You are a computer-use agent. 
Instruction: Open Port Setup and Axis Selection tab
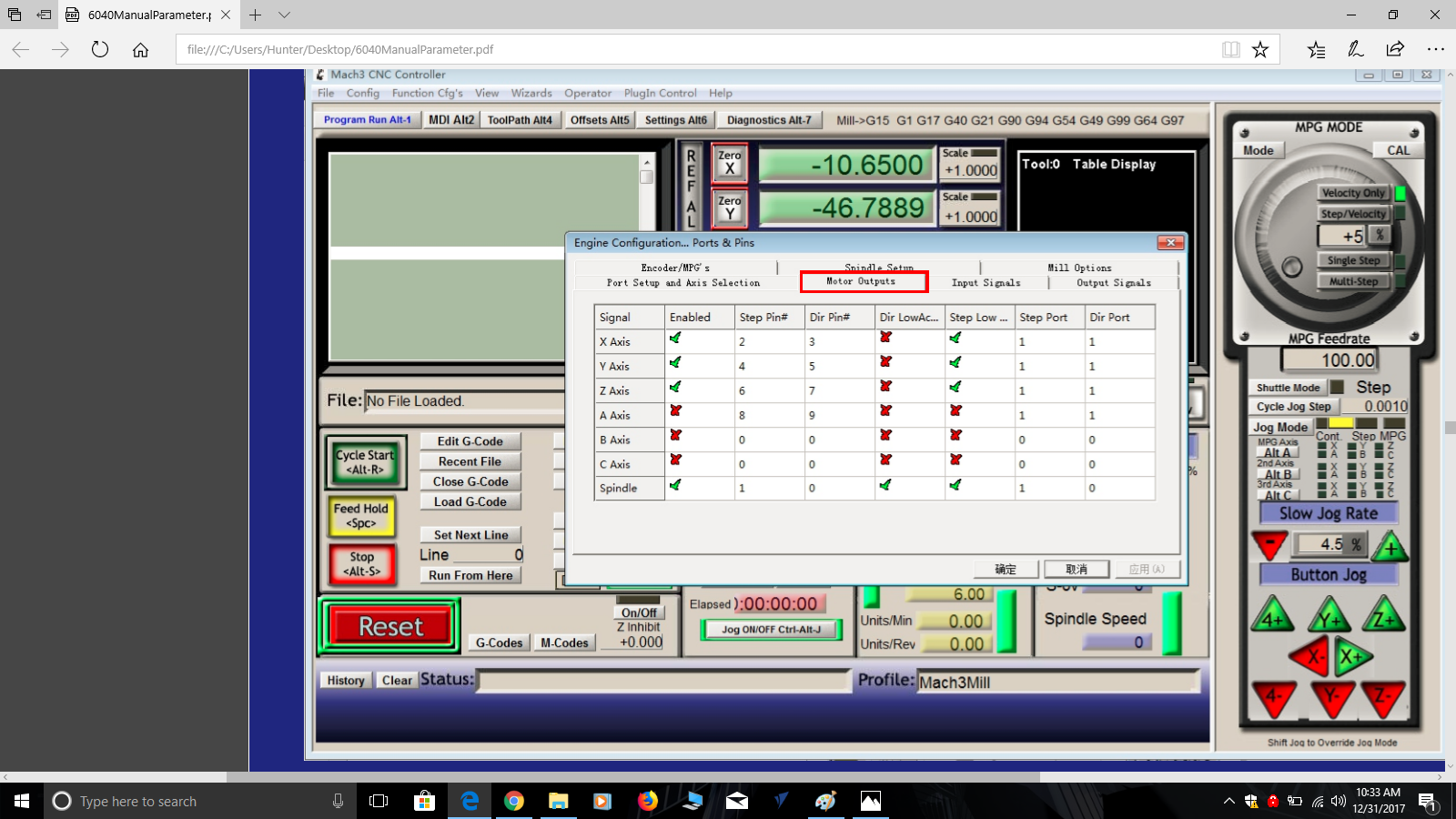pyautogui.click(x=683, y=283)
